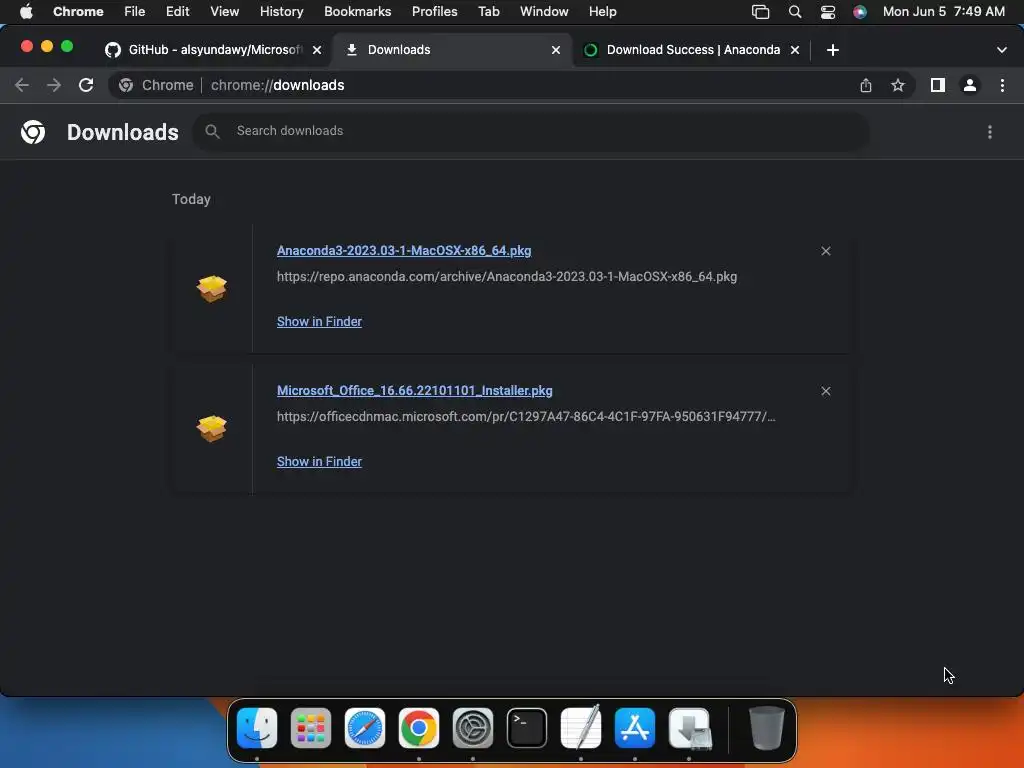Open Chrome's three-dot browser menu
The width and height of the screenshot is (1024, 768).
pos(1002,85)
